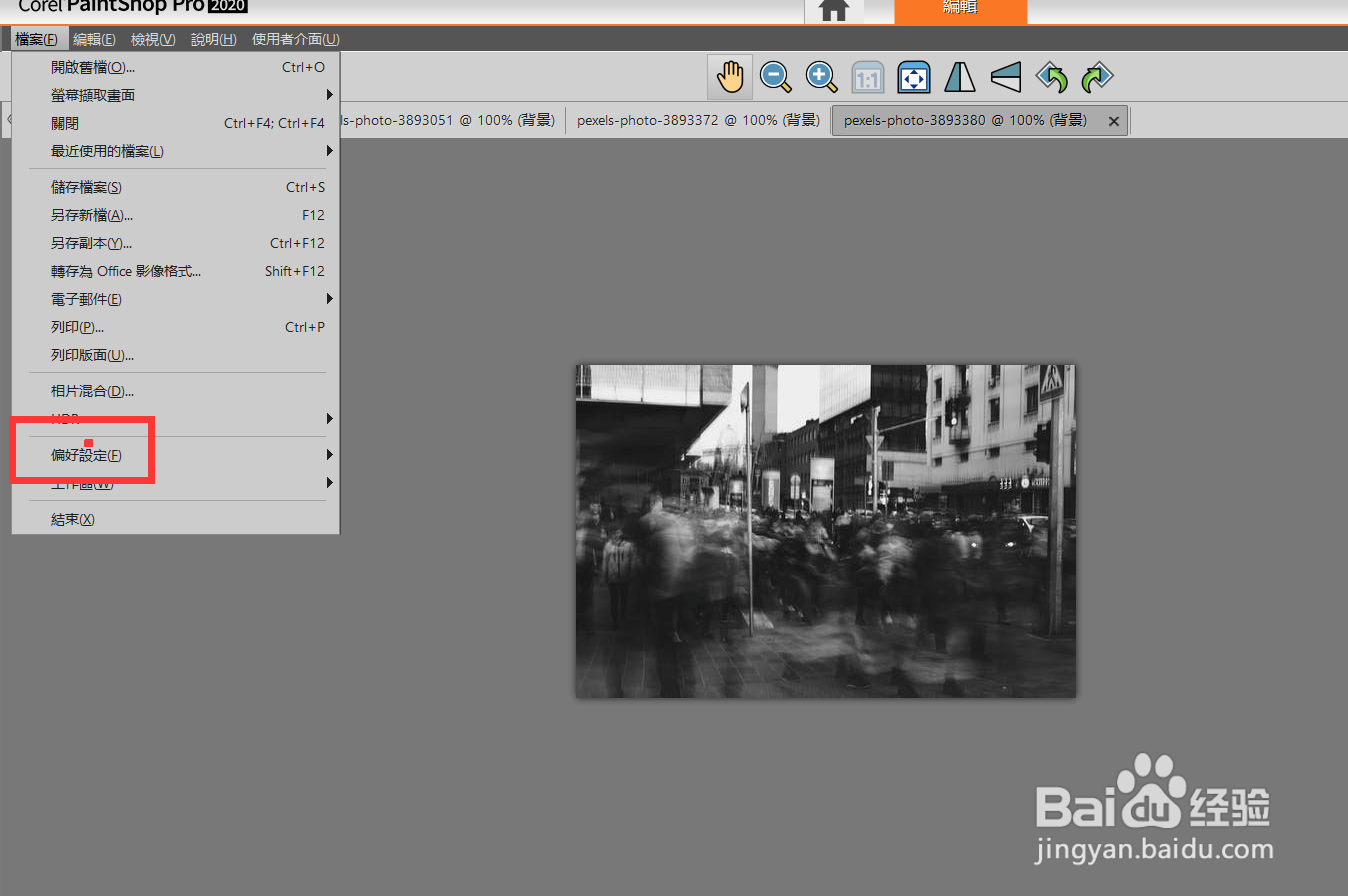This screenshot has width=1348, height=896.
Task: Choose 轉存為 Office 影像格式...
Action: [176, 271]
